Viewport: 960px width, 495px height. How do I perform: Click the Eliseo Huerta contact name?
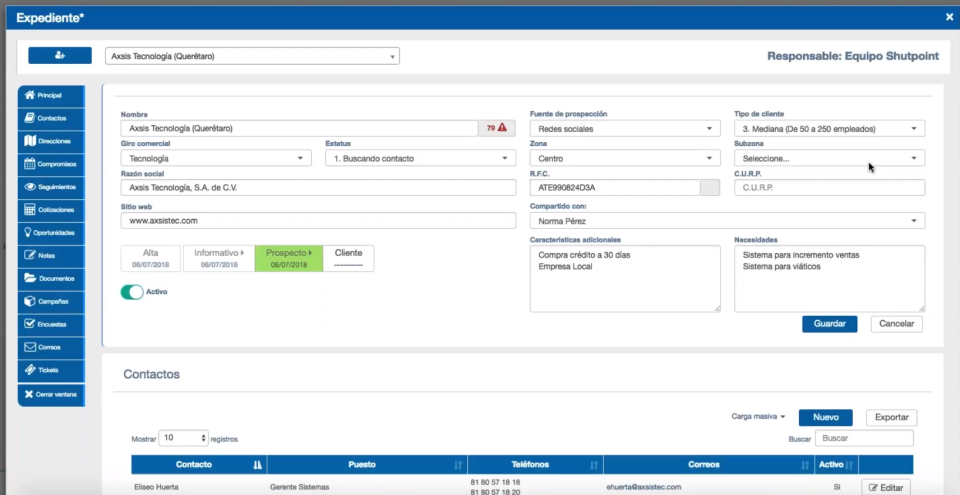(x=154, y=487)
